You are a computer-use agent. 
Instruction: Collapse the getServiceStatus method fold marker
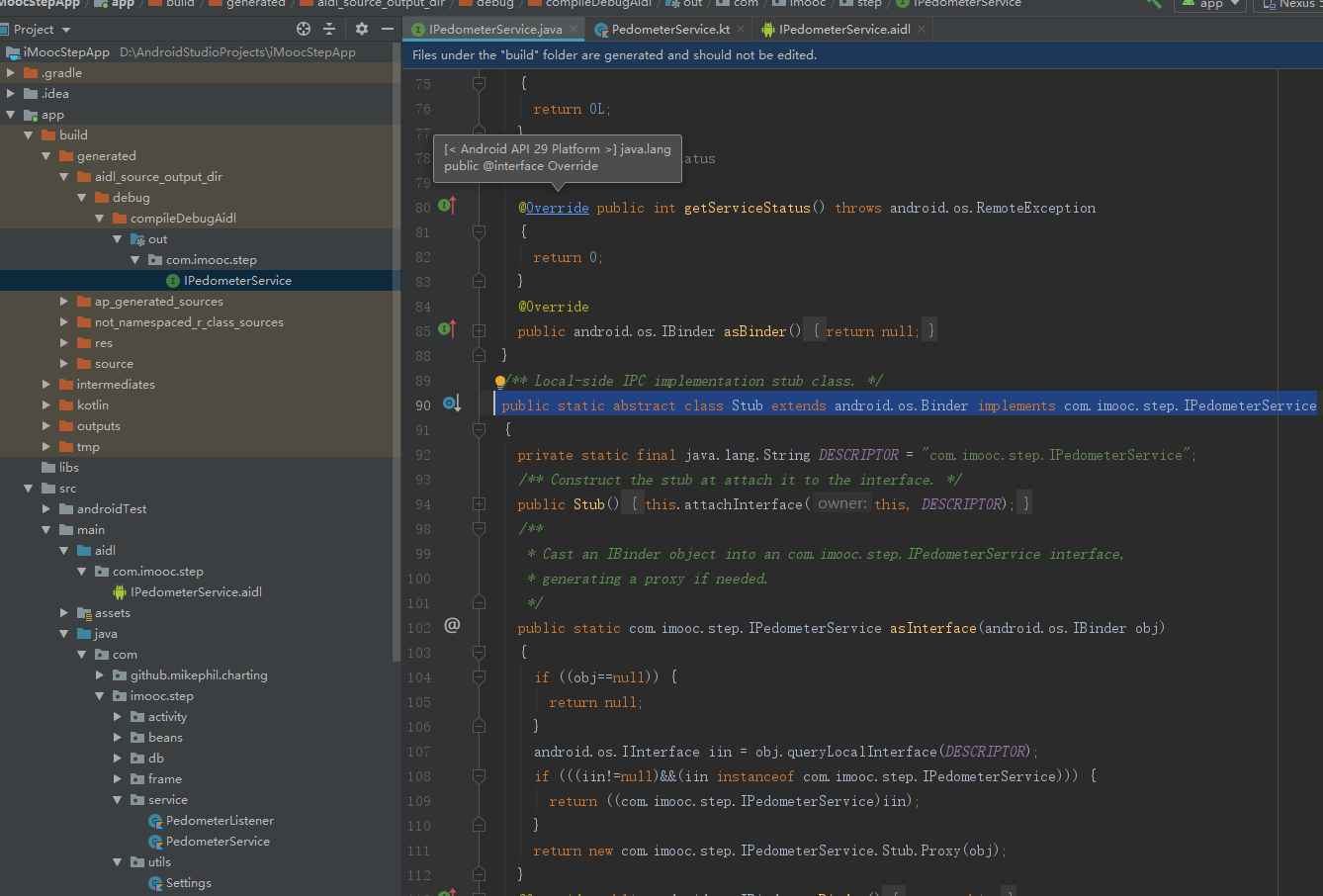tap(479, 231)
